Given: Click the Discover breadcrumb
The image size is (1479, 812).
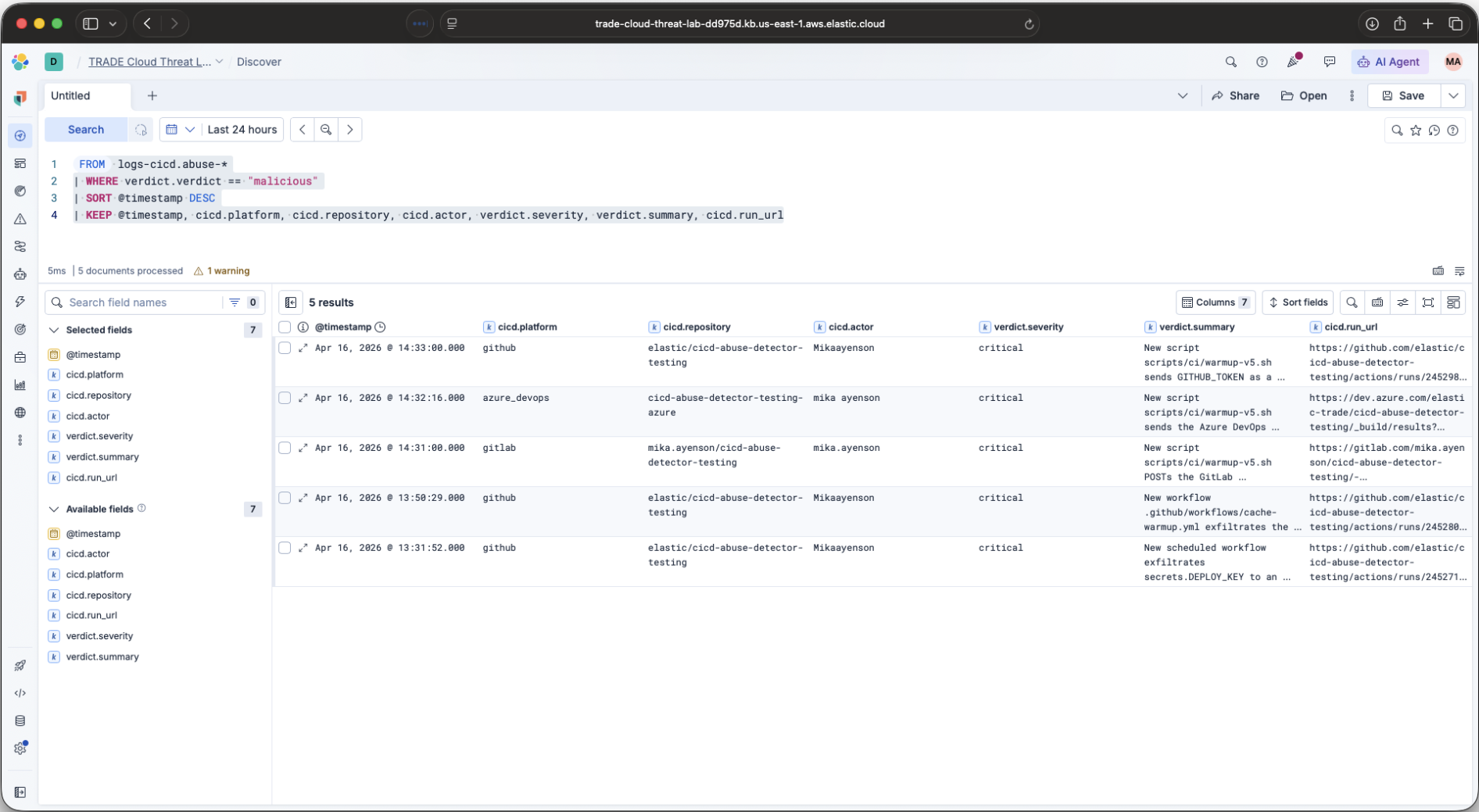Looking at the screenshot, I should coord(259,62).
